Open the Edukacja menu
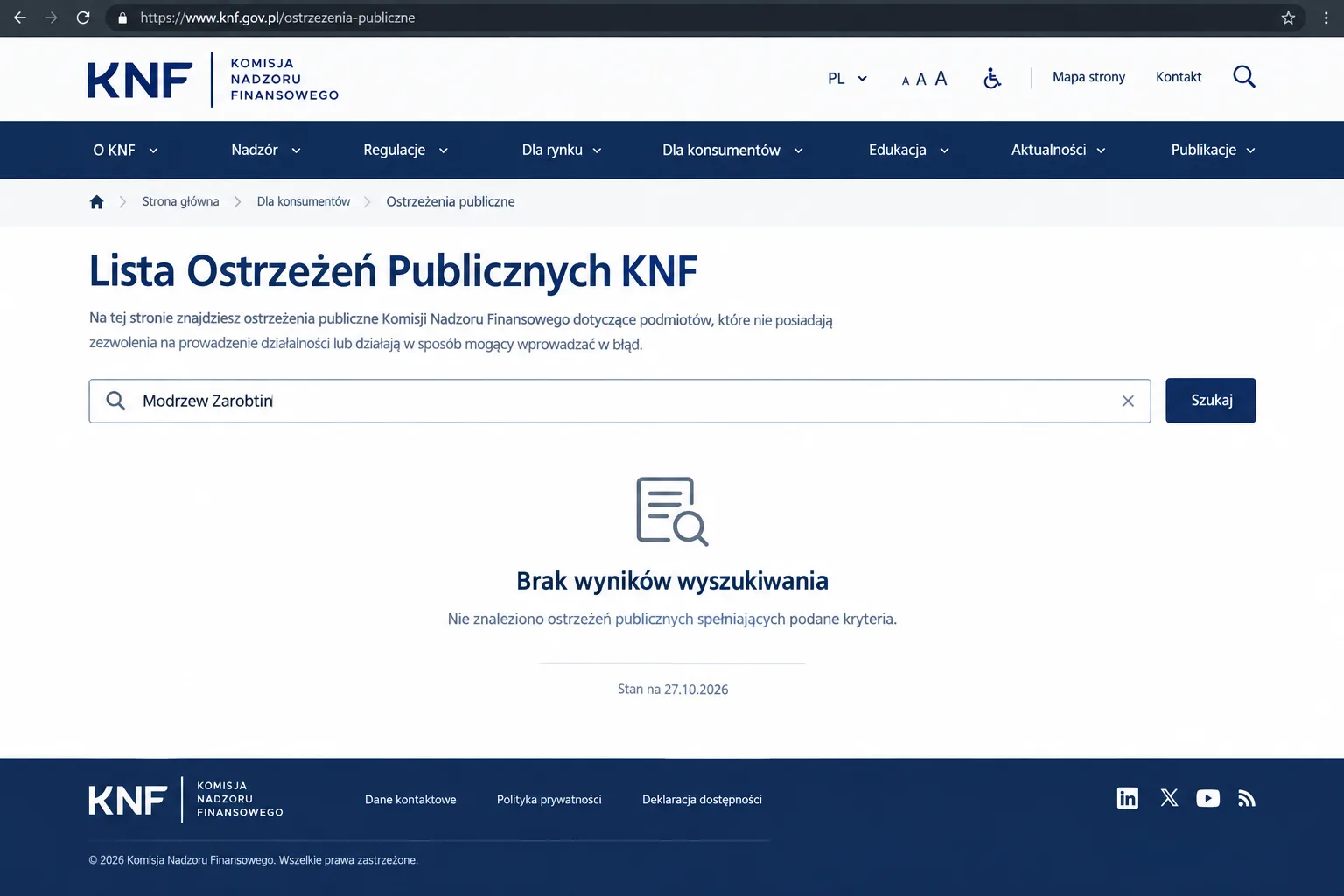 click(908, 150)
